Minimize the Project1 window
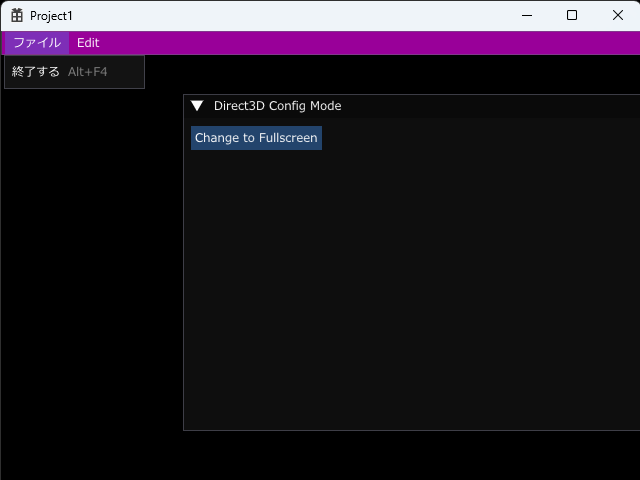This screenshot has width=640, height=480. [527, 16]
